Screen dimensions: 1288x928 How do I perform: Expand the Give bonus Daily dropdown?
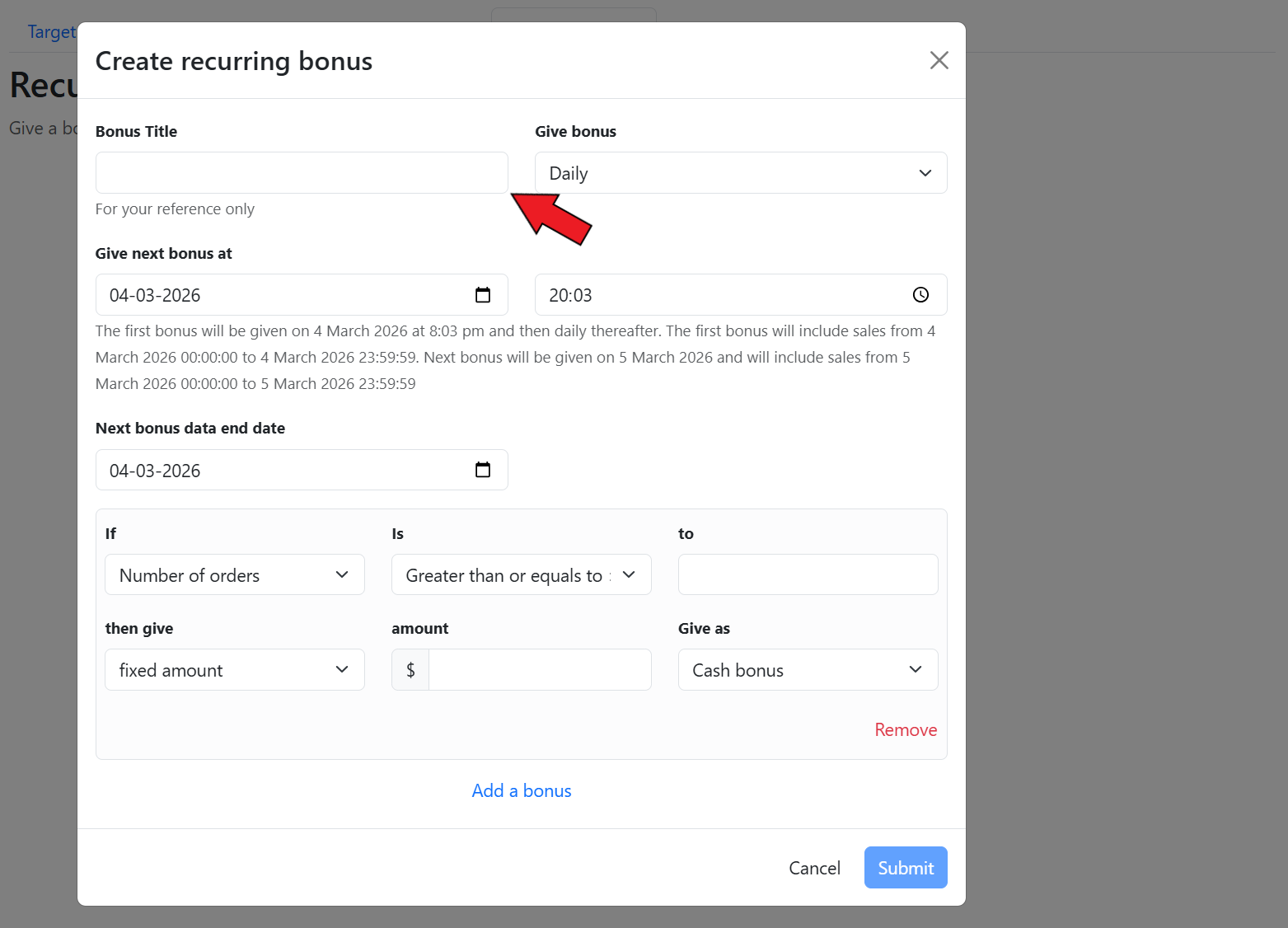tap(740, 173)
